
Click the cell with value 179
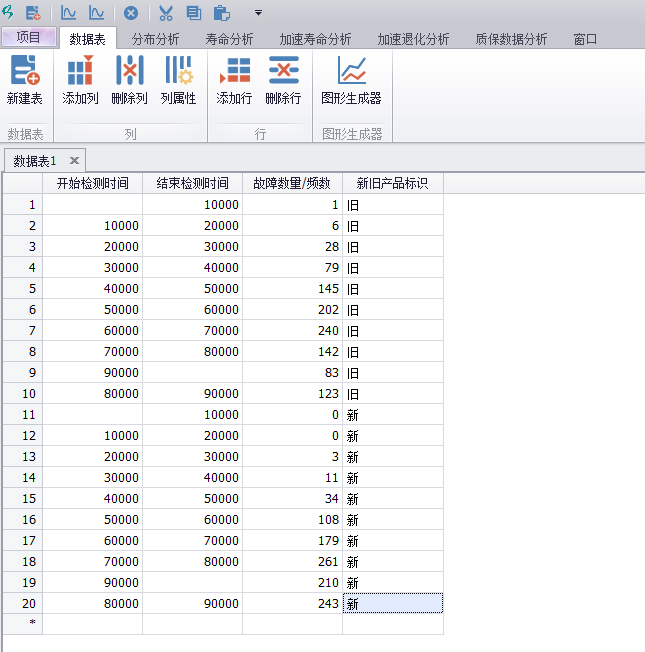tap(292, 541)
